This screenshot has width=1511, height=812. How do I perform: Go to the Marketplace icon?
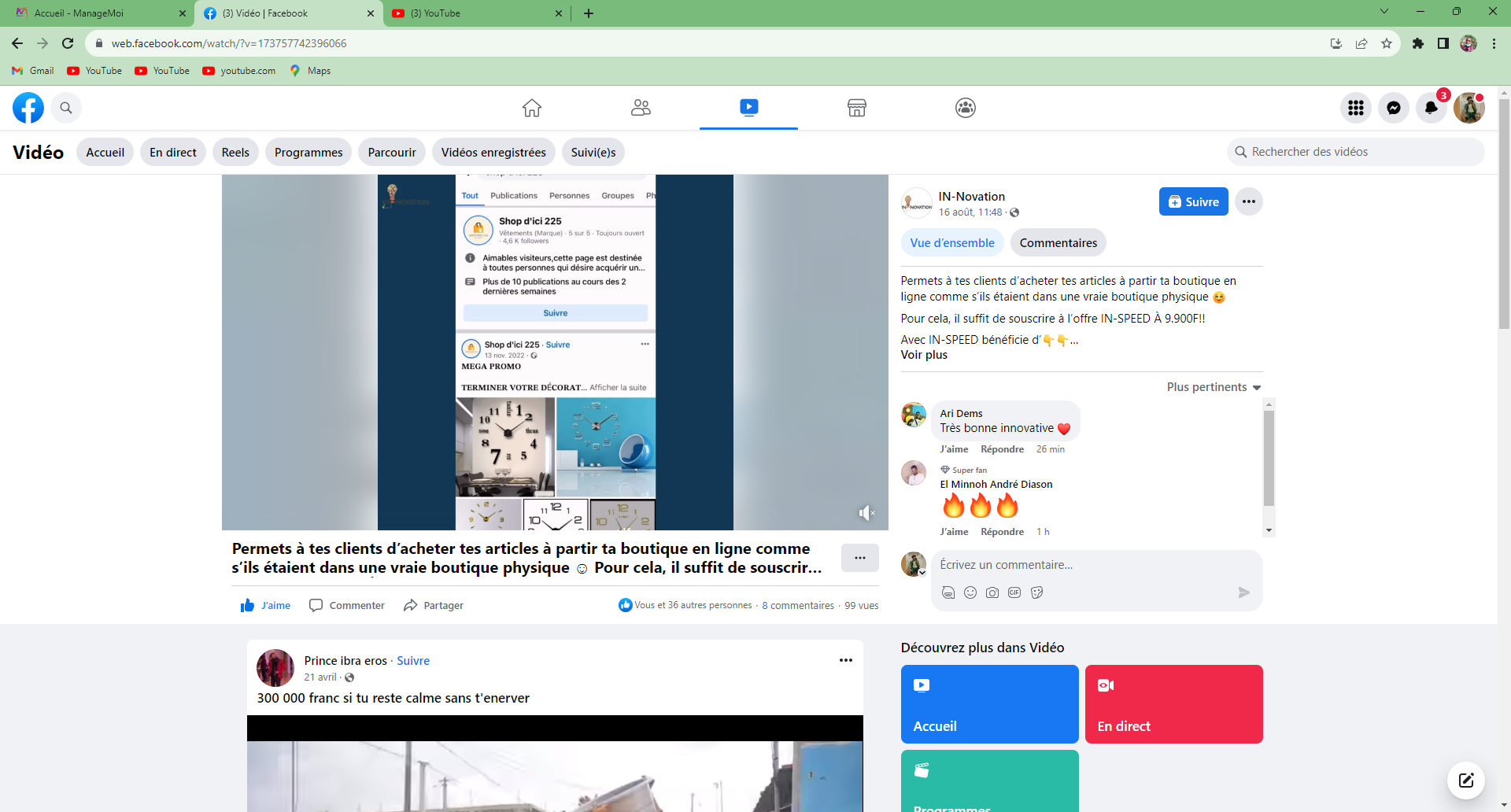[x=856, y=108]
